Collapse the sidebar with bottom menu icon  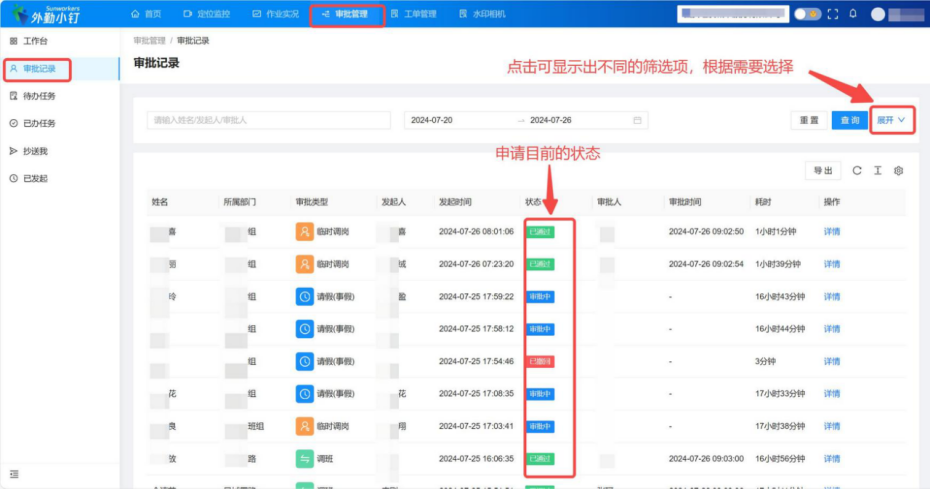pyautogui.click(x=14, y=475)
